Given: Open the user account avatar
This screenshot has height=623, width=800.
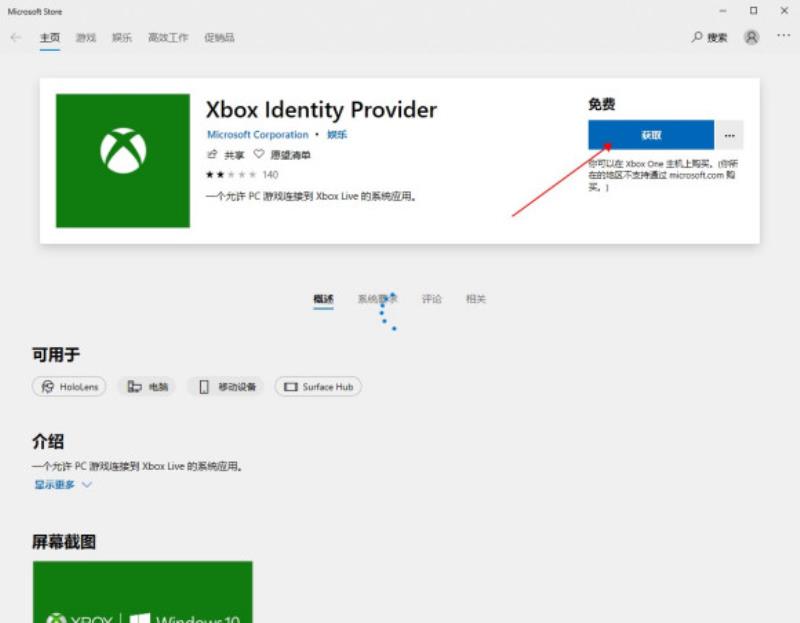Looking at the screenshot, I should pyautogui.click(x=751, y=37).
